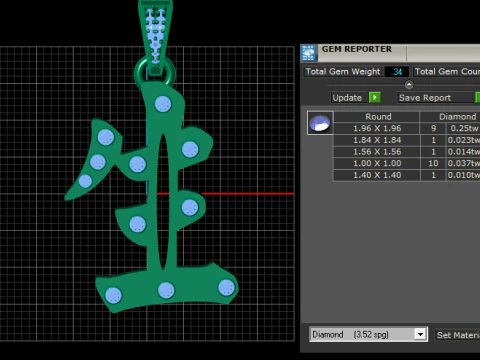Image resolution: width=480 pixels, height=360 pixels.
Task: Click the Round column header
Action: coord(377,117)
